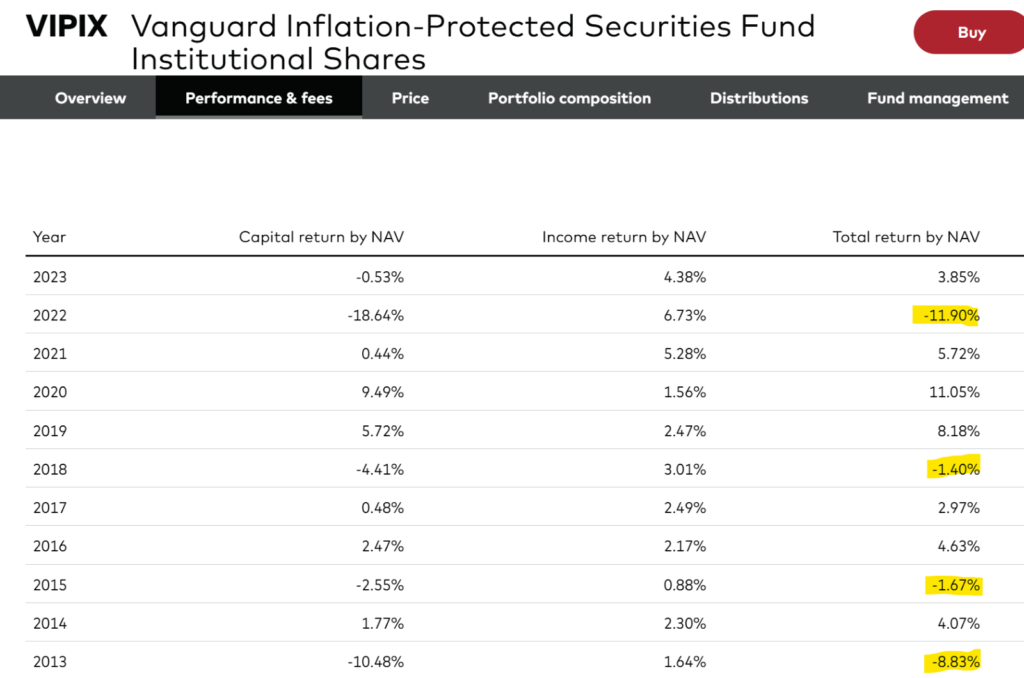Viewport: 1024px width, 678px height.
Task: Open the Distributions tab
Action: coord(759,98)
